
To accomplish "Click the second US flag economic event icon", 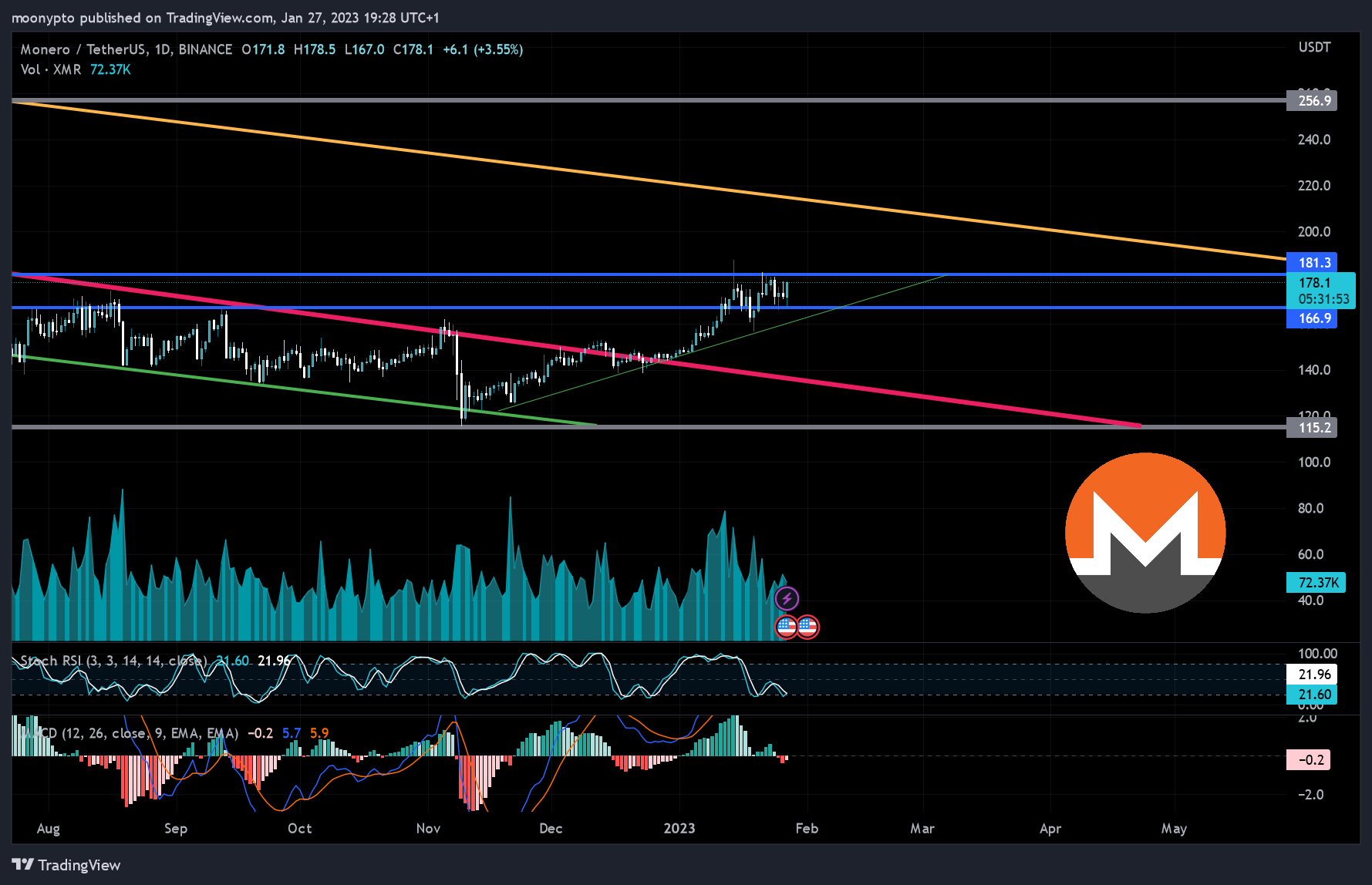I will (807, 628).
